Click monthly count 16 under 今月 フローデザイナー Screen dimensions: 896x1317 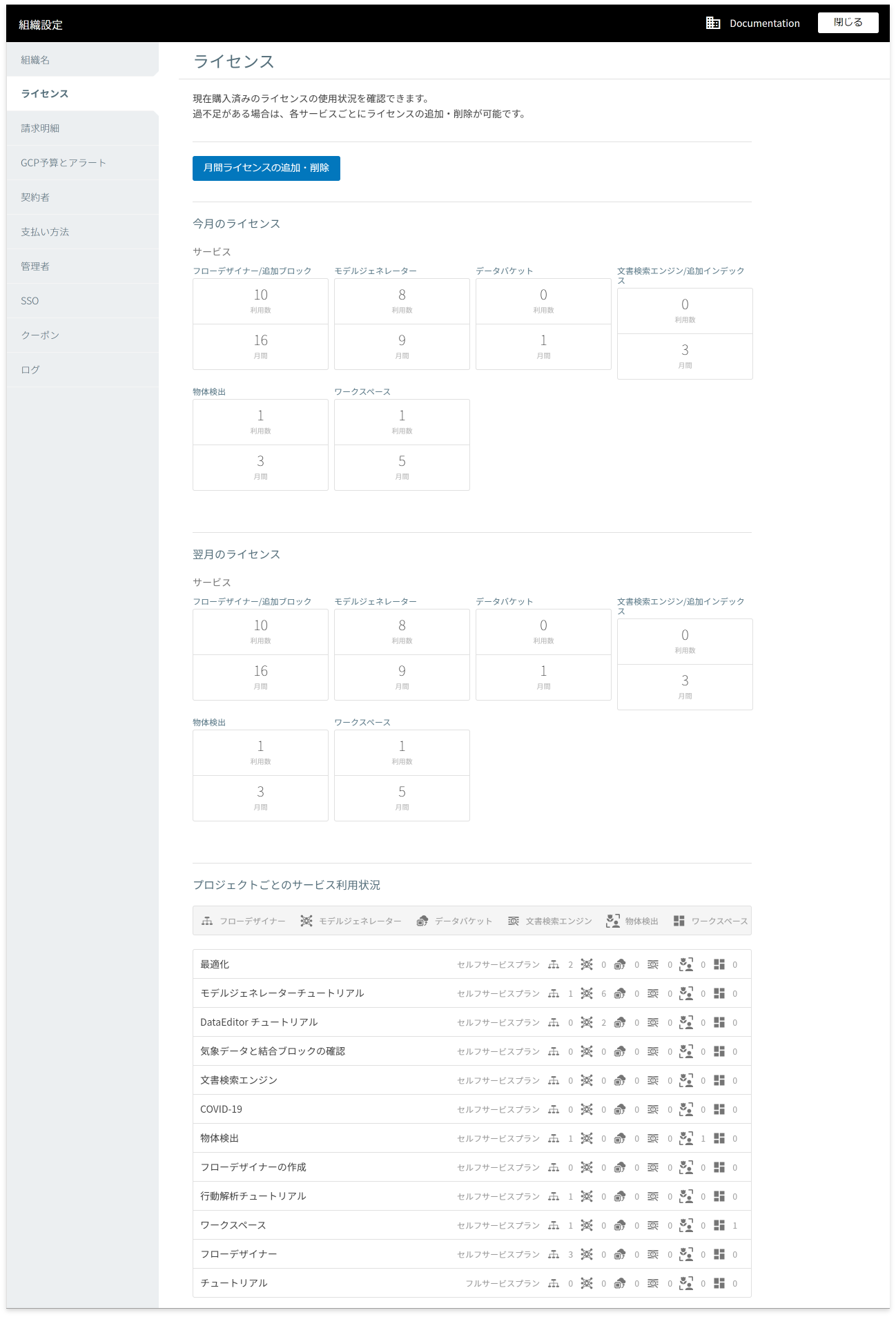click(x=260, y=340)
